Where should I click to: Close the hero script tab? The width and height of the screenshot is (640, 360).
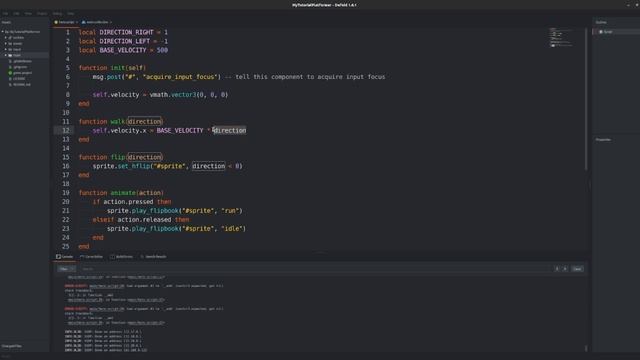click(77, 22)
